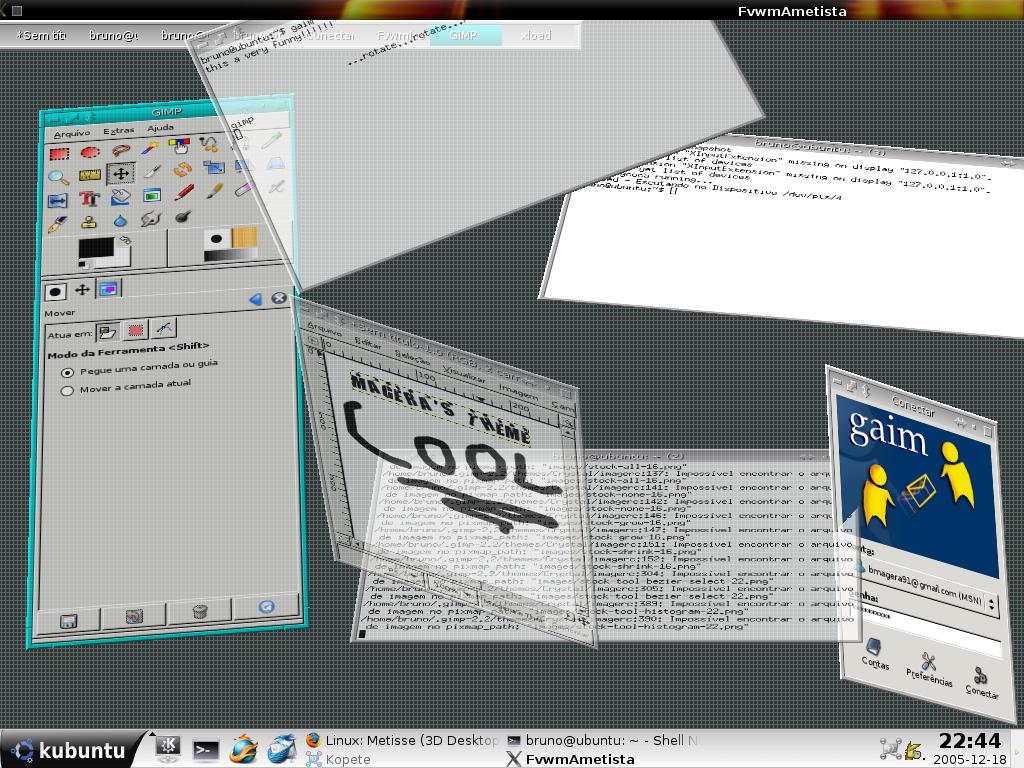Select the Flip tool
Screen dimensions: 1024x768
(x=57, y=200)
